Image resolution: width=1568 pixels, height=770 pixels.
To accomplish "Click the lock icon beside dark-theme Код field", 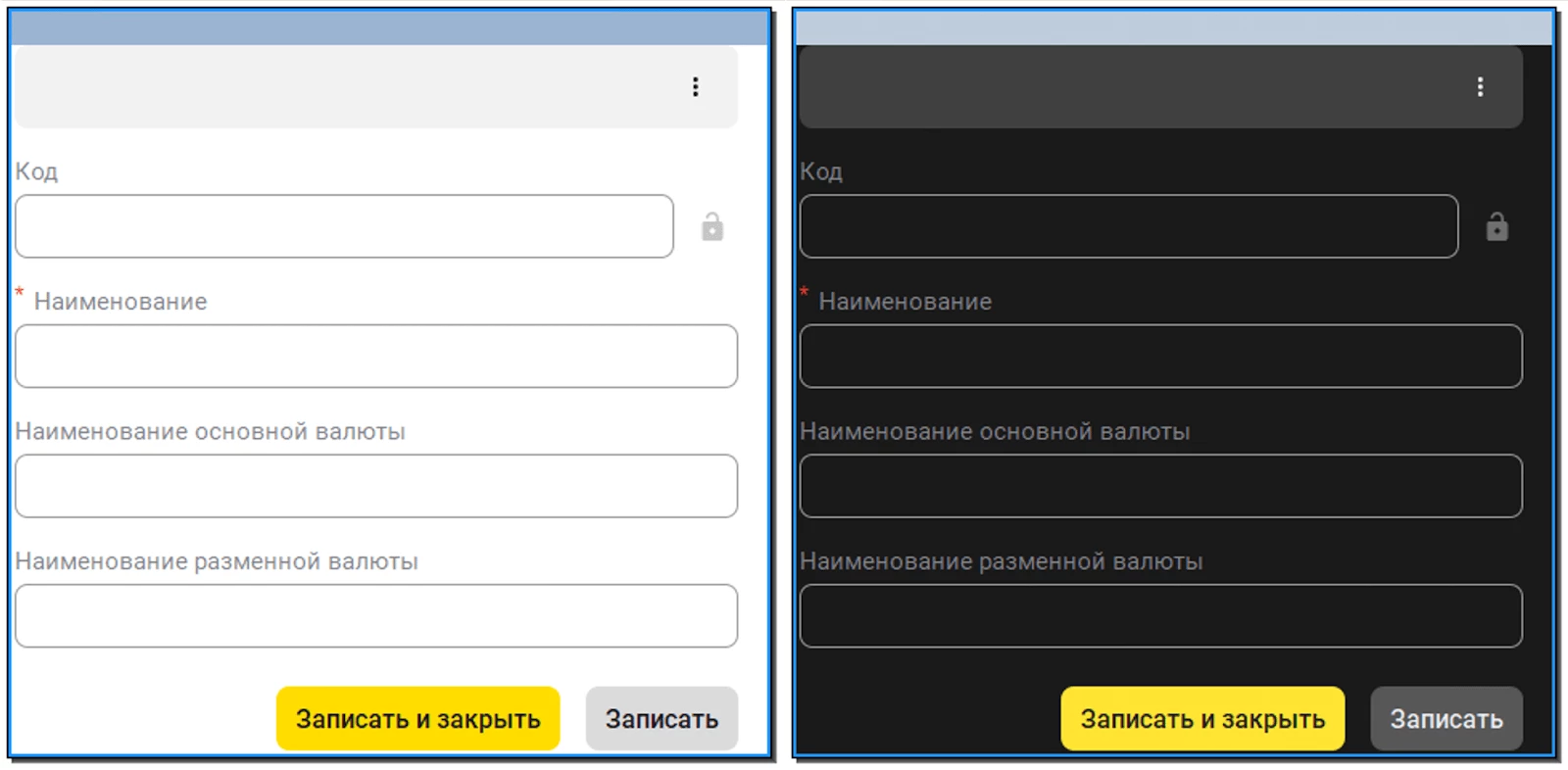I will coord(1496,227).
